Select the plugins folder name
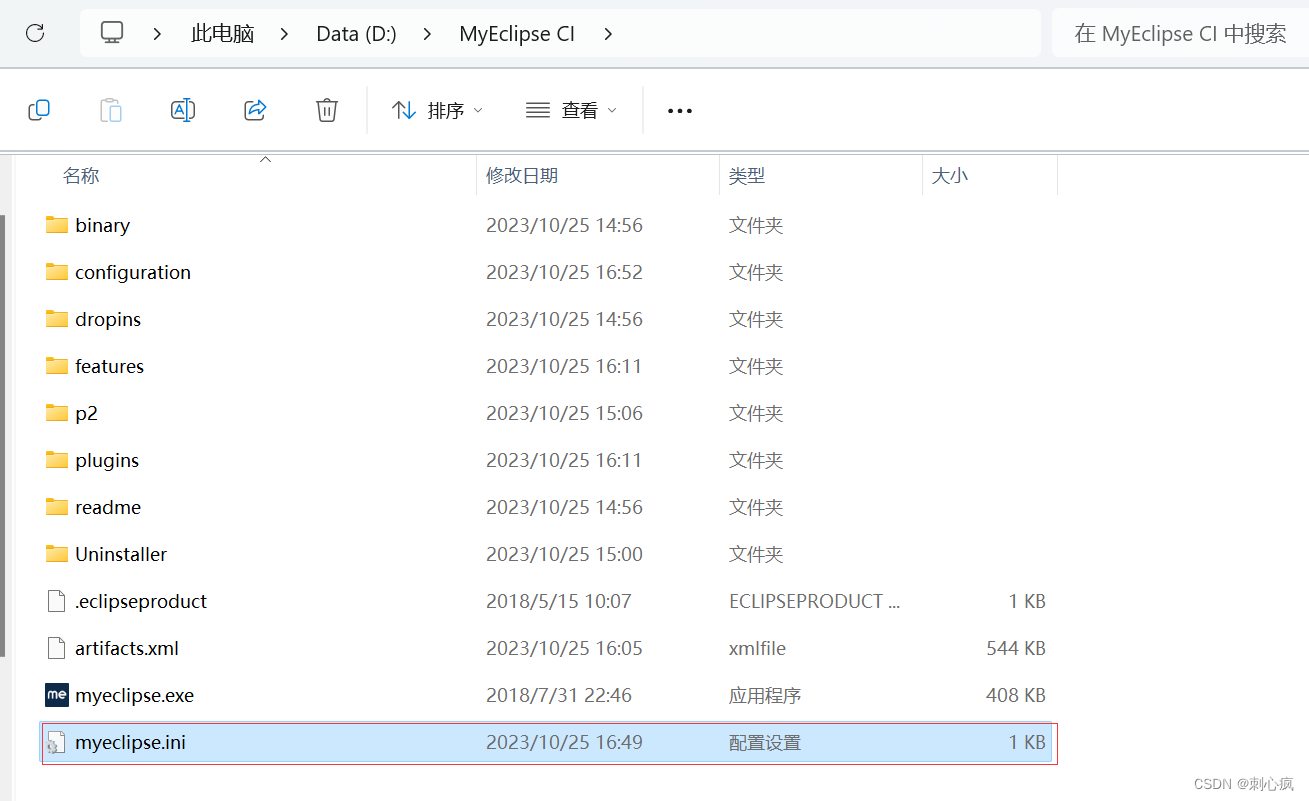 (107, 461)
